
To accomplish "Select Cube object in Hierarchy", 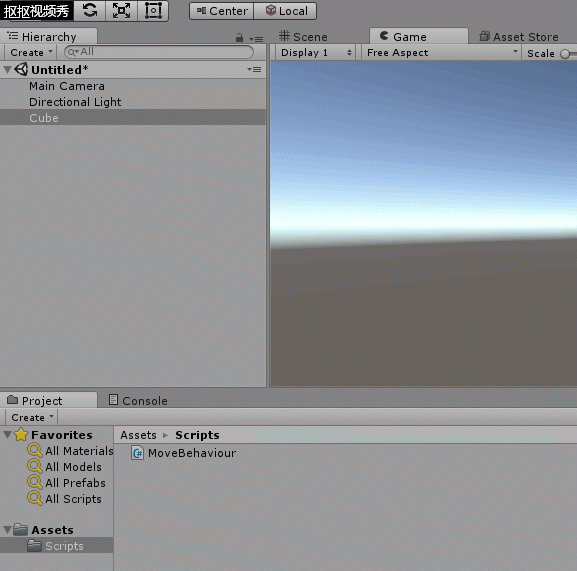I will point(133,118).
